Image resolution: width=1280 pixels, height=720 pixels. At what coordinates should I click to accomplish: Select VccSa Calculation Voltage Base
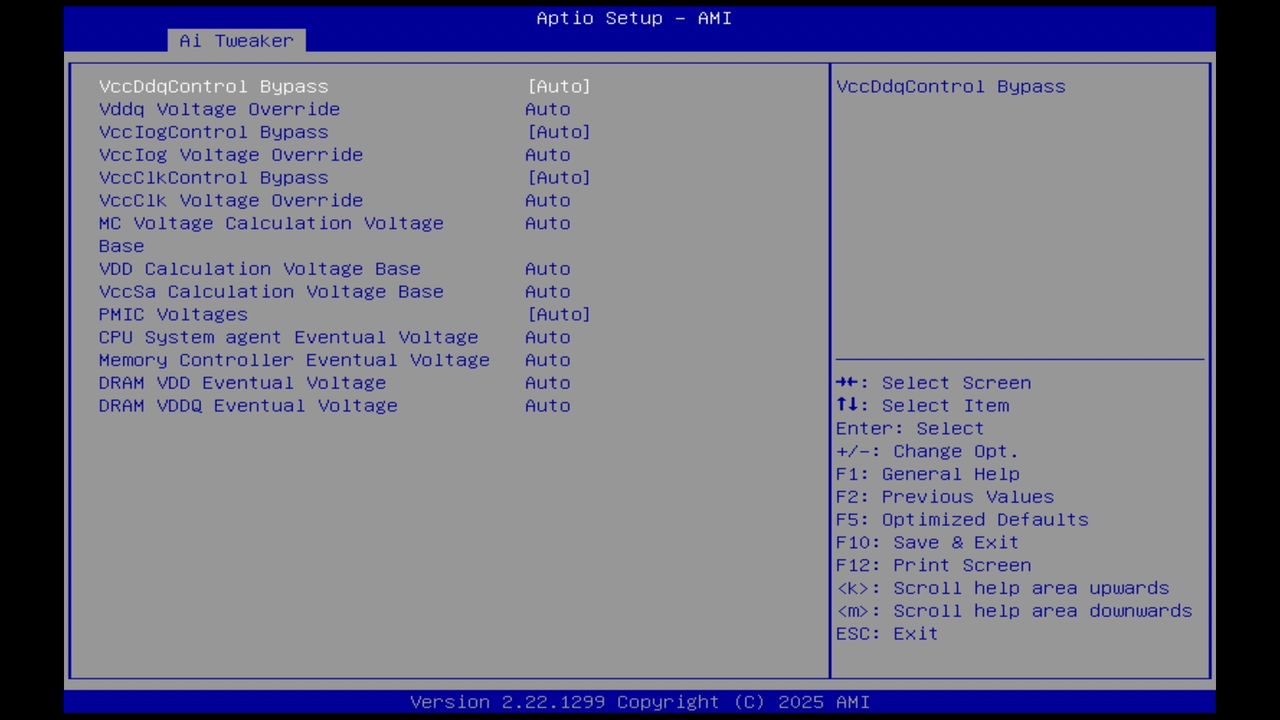[x=271, y=291]
